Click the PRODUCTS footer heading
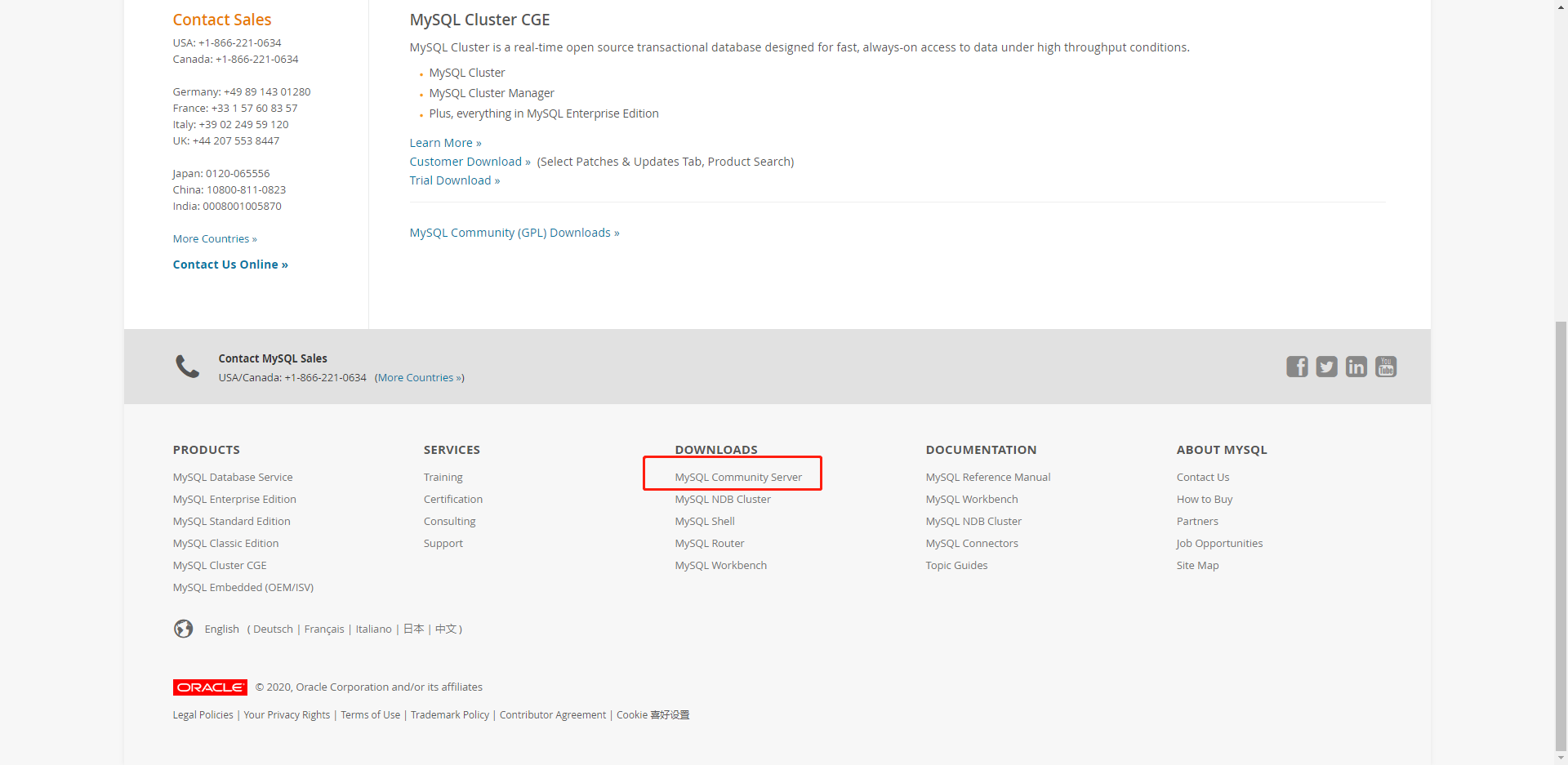This screenshot has width=1568, height=765. (x=207, y=450)
